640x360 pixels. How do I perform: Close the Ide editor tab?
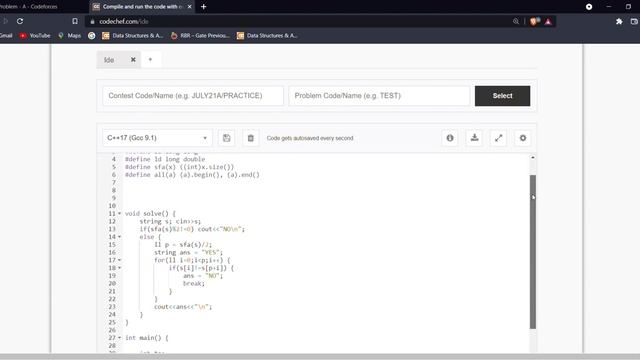[x=133, y=60]
